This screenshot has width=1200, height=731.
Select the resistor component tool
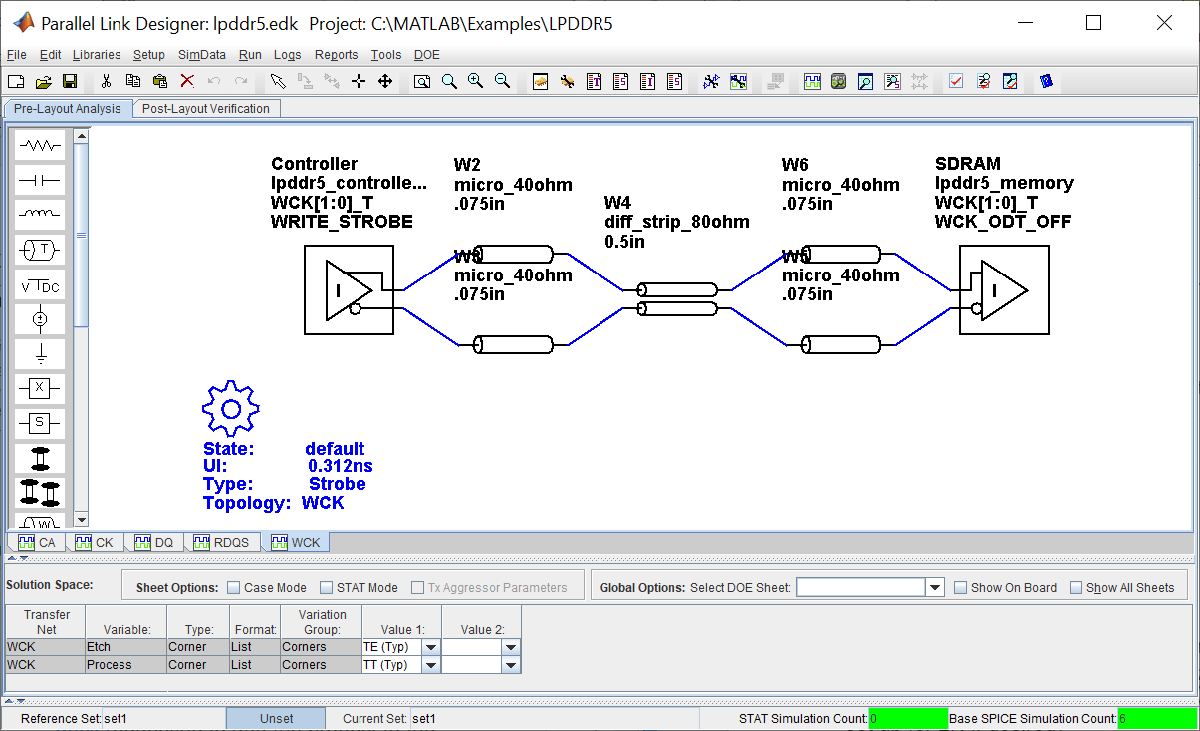(40, 145)
